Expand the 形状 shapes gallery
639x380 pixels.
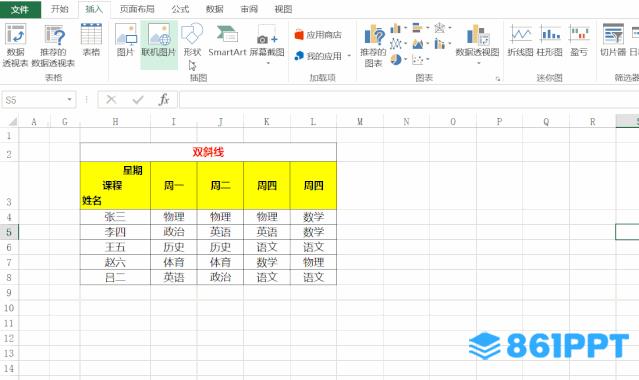(192, 45)
